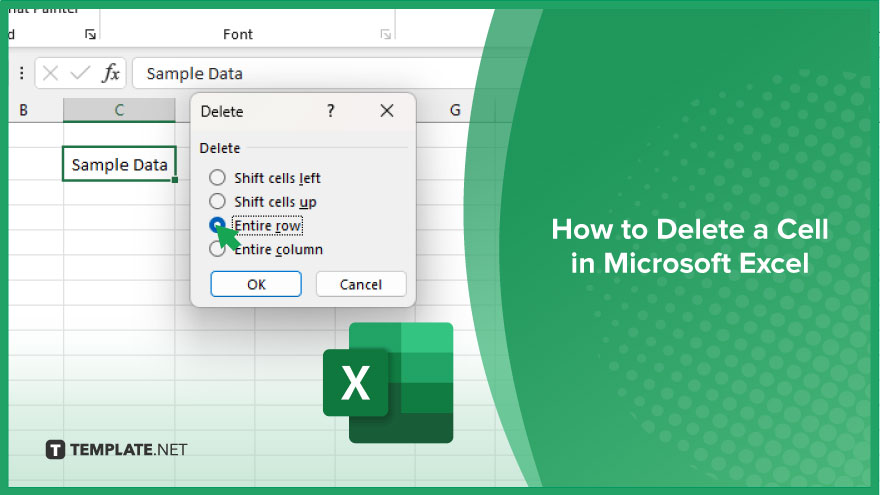The height and width of the screenshot is (495, 880).
Task: Choose the Entire row radio button
Action: tap(217, 225)
